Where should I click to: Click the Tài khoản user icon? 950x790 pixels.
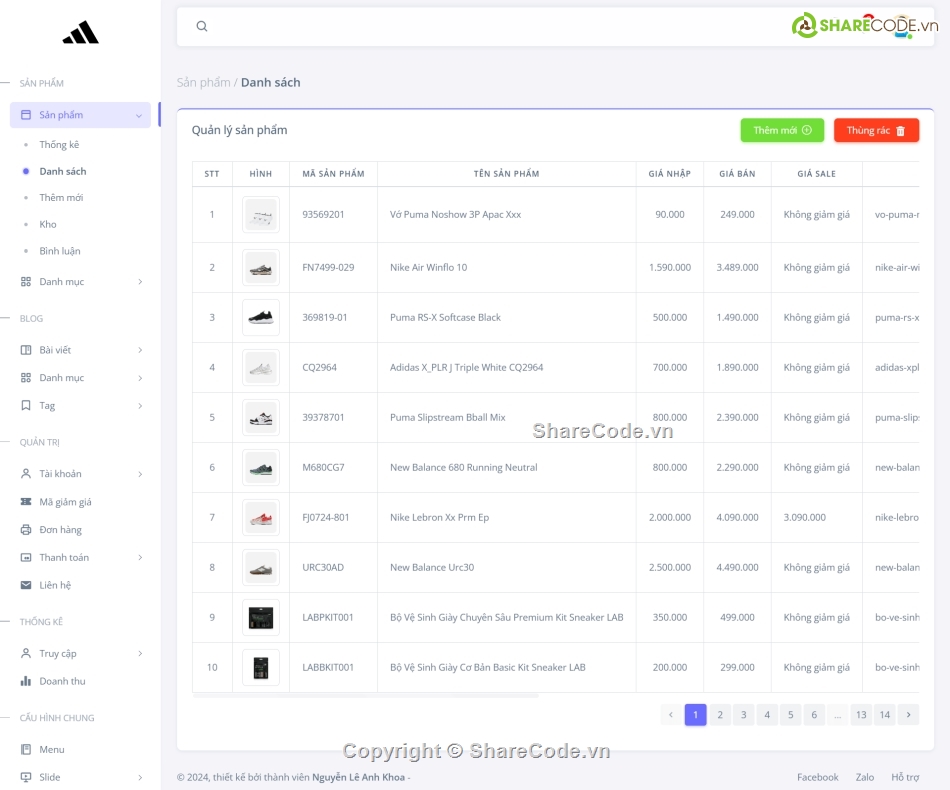25,474
